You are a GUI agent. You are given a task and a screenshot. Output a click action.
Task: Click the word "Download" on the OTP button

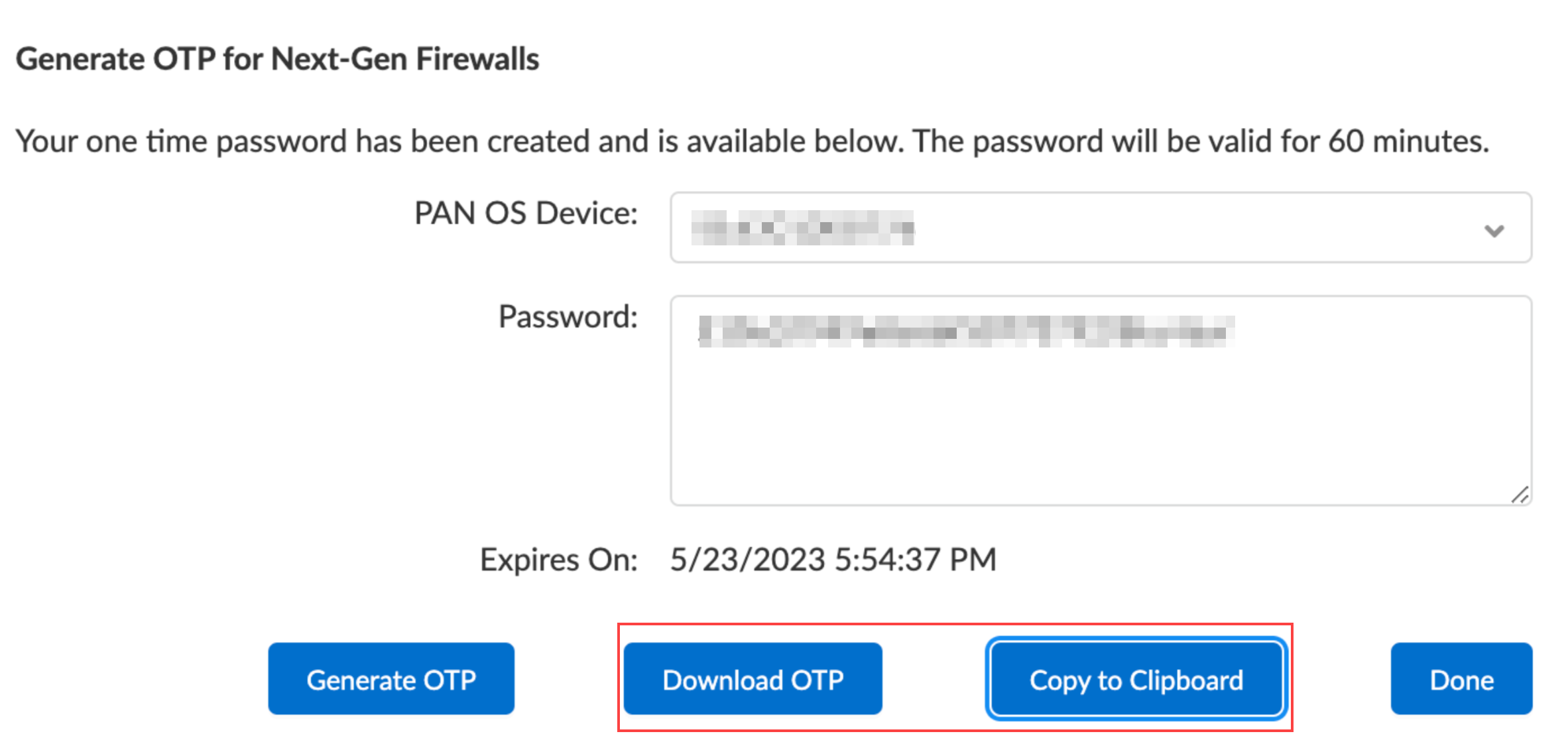click(x=723, y=680)
